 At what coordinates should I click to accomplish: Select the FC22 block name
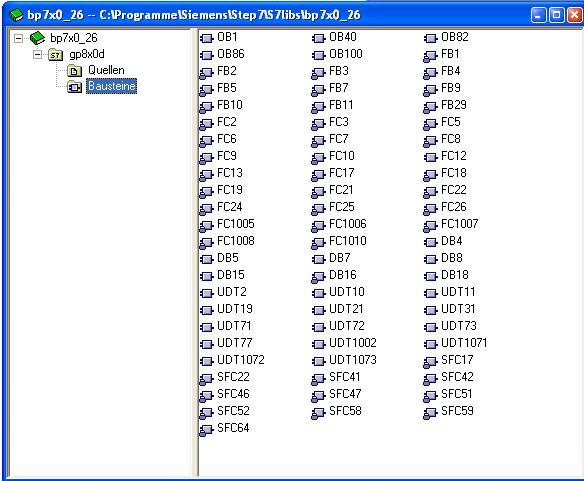454,190
